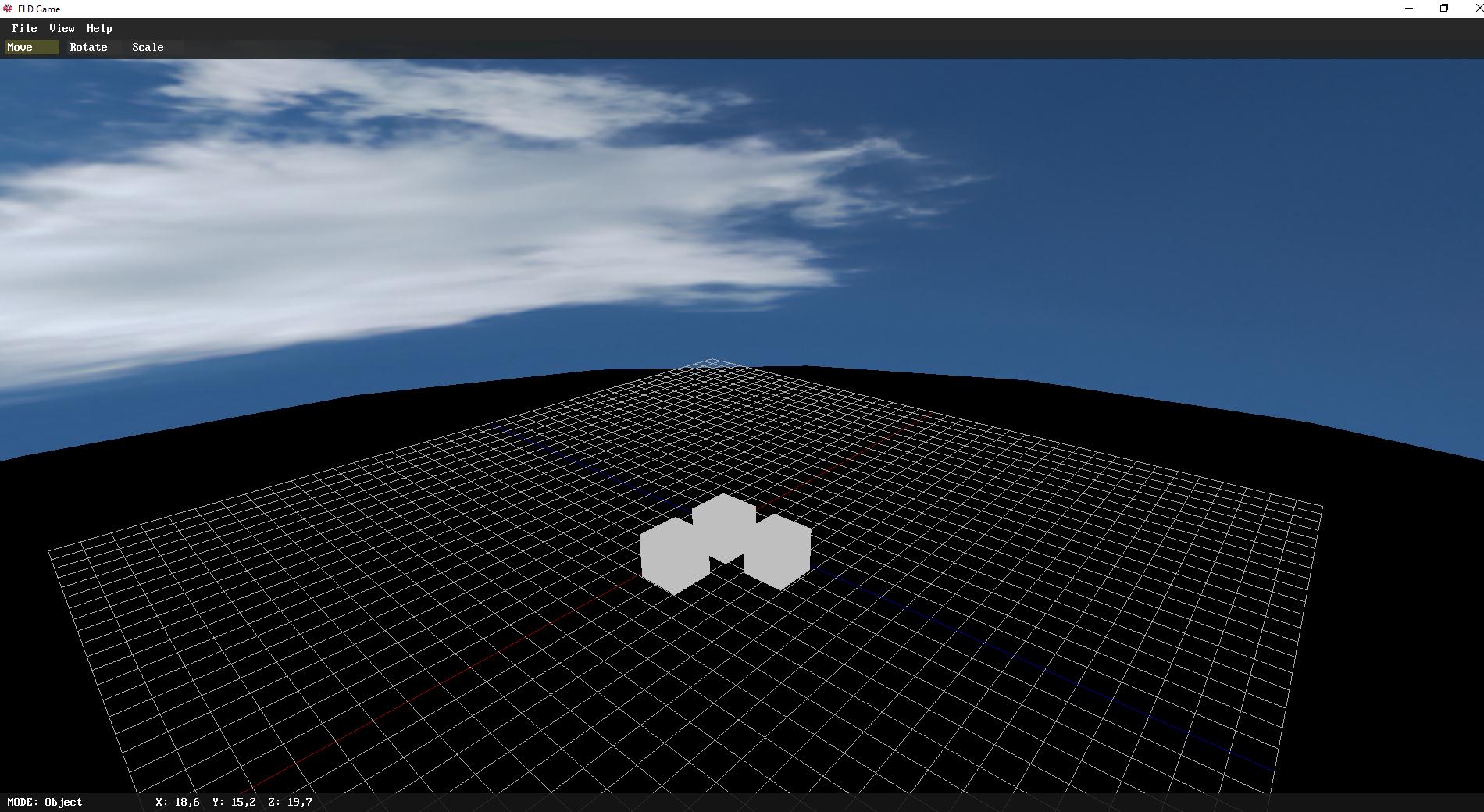Activate the Scale transform mode
The height and width of the screenshot is (812, 1484).
148,47
